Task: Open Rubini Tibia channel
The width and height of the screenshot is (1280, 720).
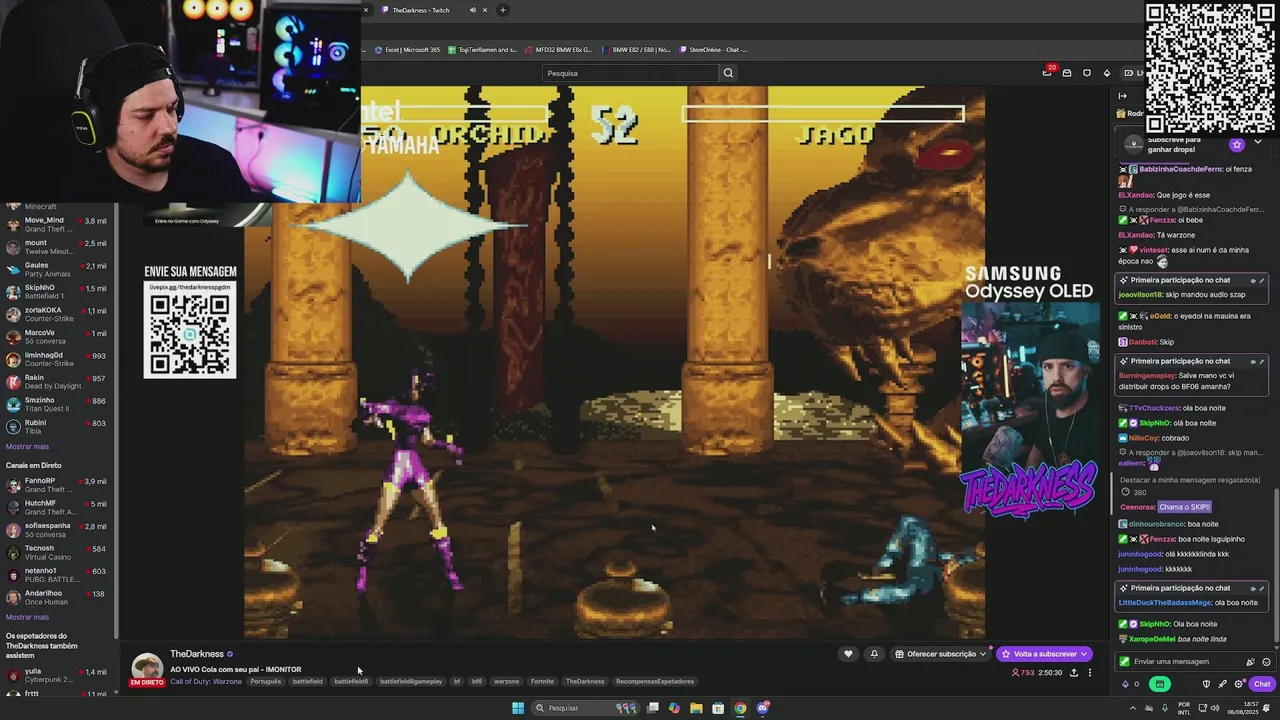Action: click(x=57, y=426)
